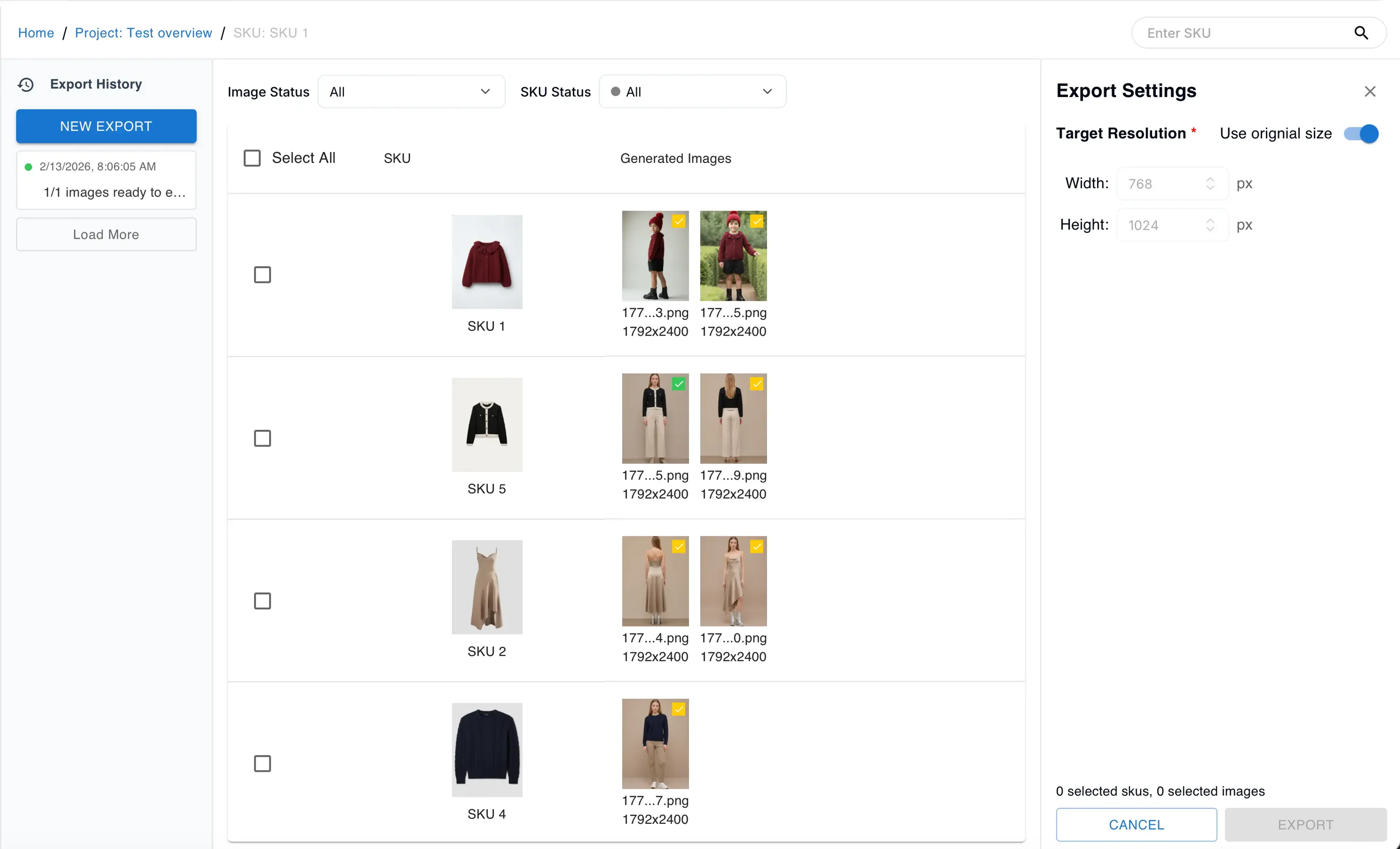1400x849 pixels.
Task: Select the SKU 5 row checkbox
Action: [262, 438]
